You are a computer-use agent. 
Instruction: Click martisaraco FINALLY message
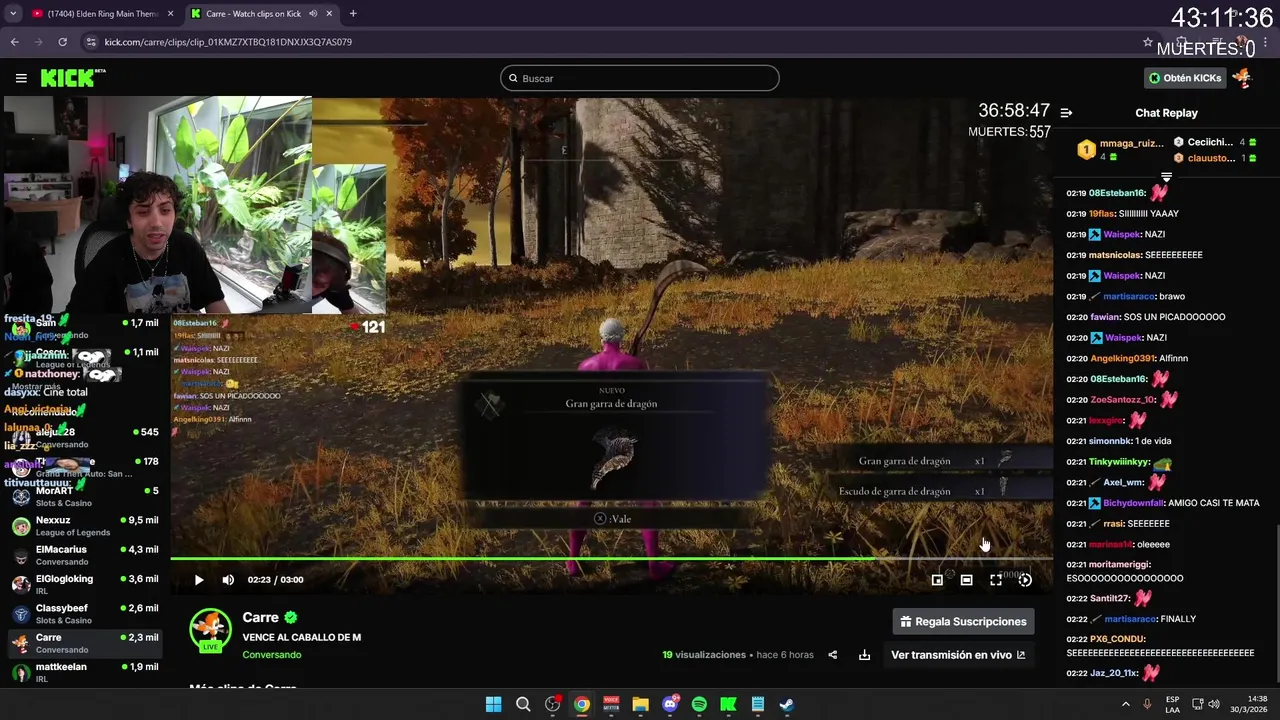click(x=1131, y=619)
